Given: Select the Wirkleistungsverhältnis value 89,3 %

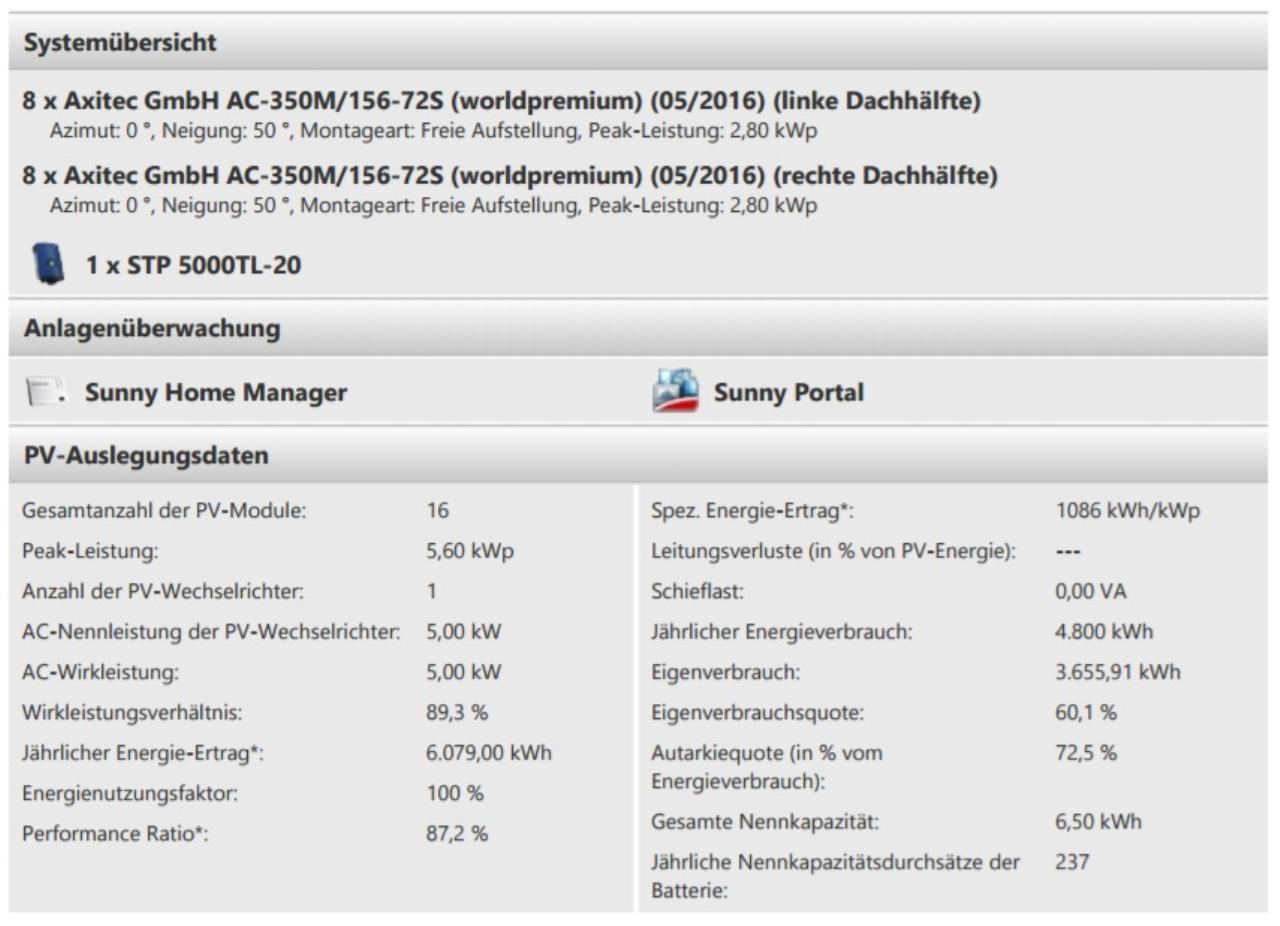Looking at the screenshot, I should [x=457, y=713].
